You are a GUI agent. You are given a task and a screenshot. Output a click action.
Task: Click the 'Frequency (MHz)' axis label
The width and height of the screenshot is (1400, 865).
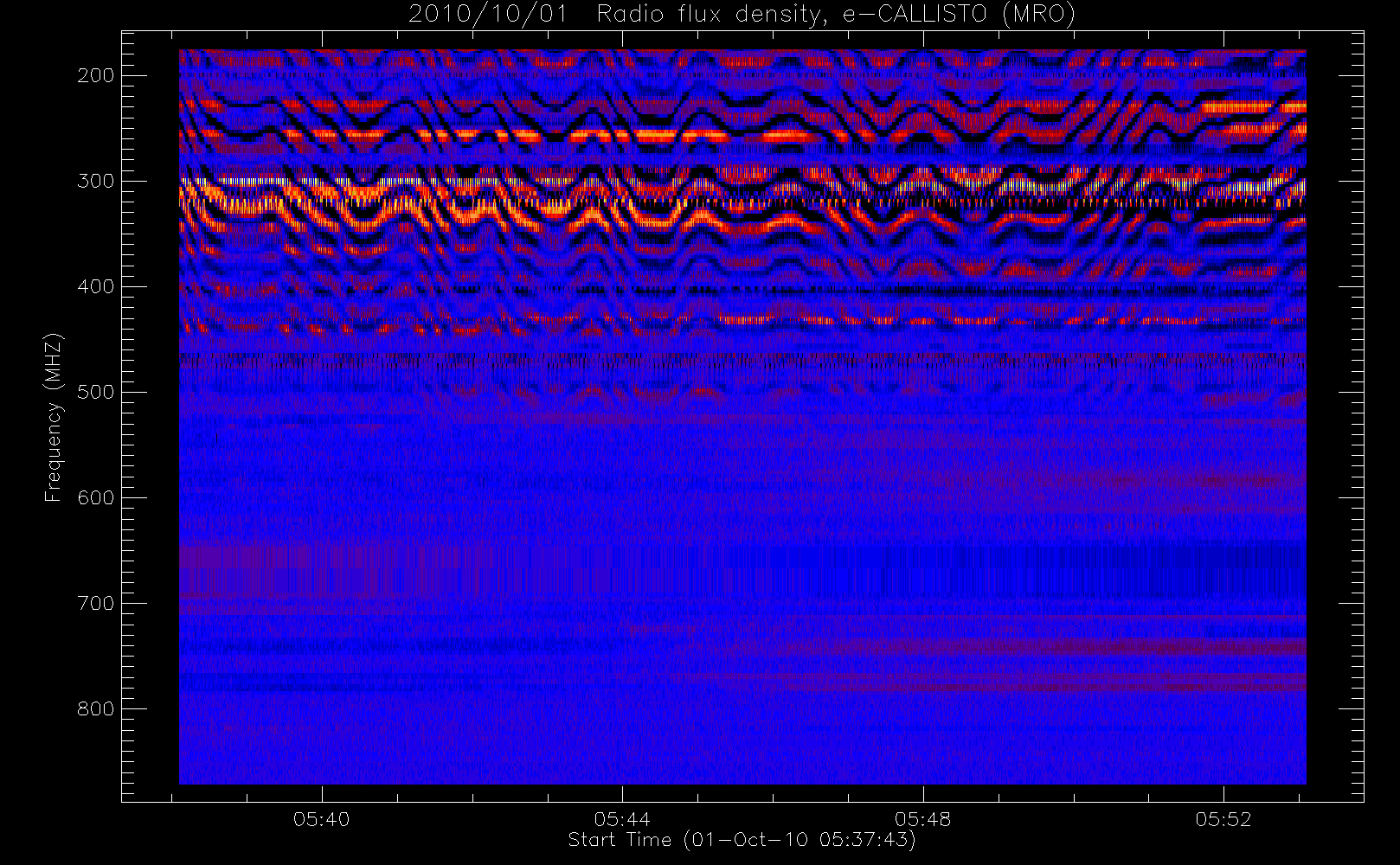coord(54,417)
